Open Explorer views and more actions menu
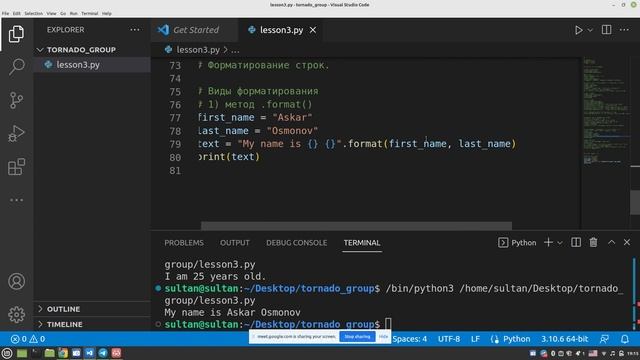Screen dimensions: 640x360 click(x=135, y=30)
